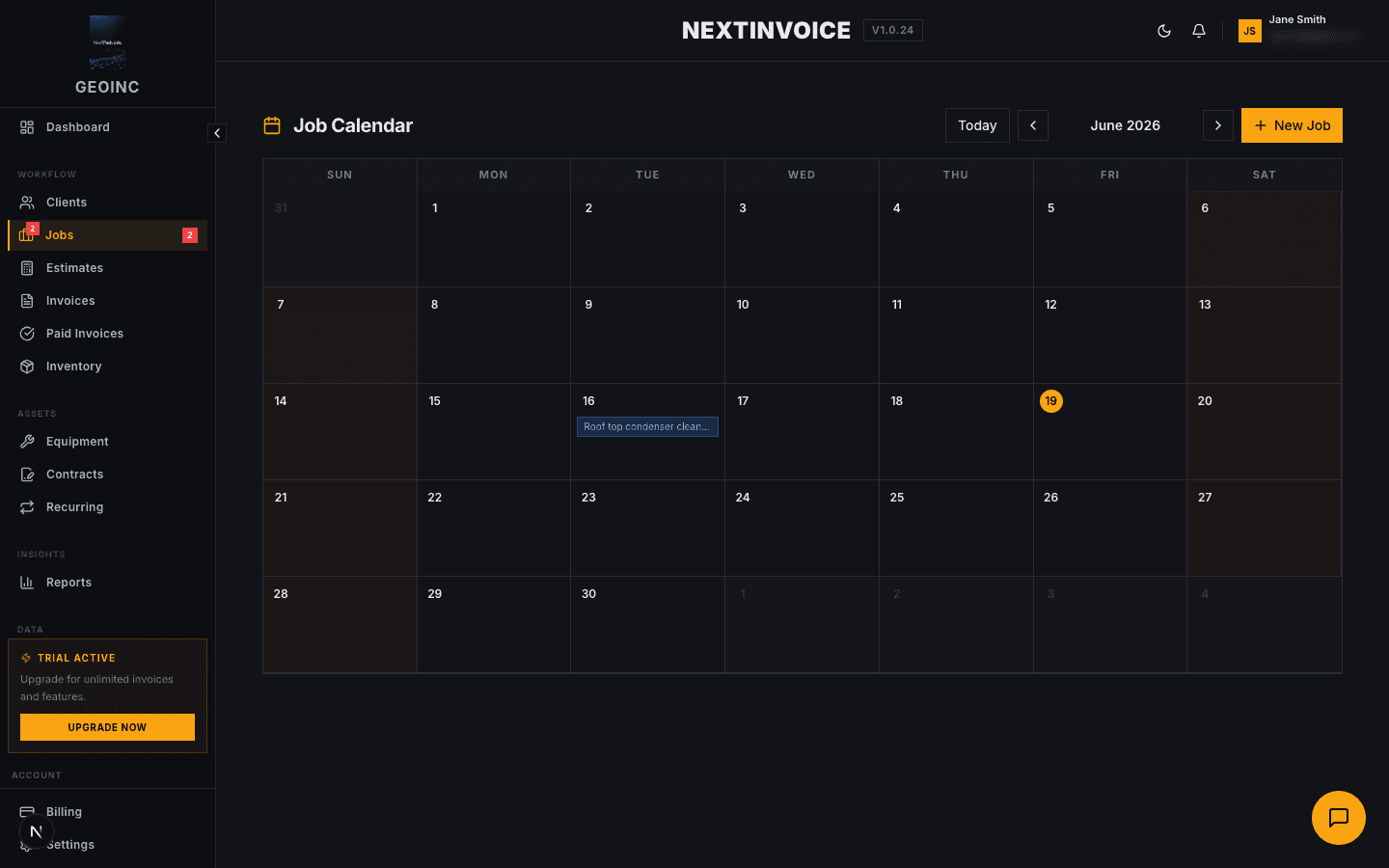Open Reports menu item

pyautogui.click(x=107, y=583)
